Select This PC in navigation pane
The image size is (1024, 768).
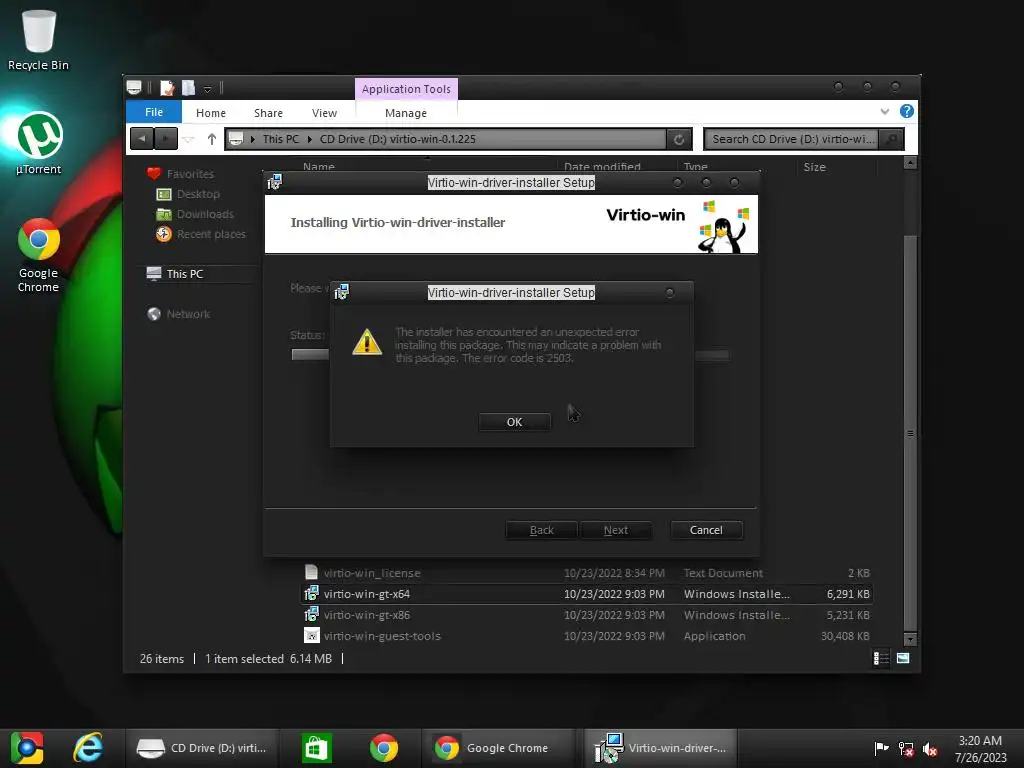click(x=184, y=274)
